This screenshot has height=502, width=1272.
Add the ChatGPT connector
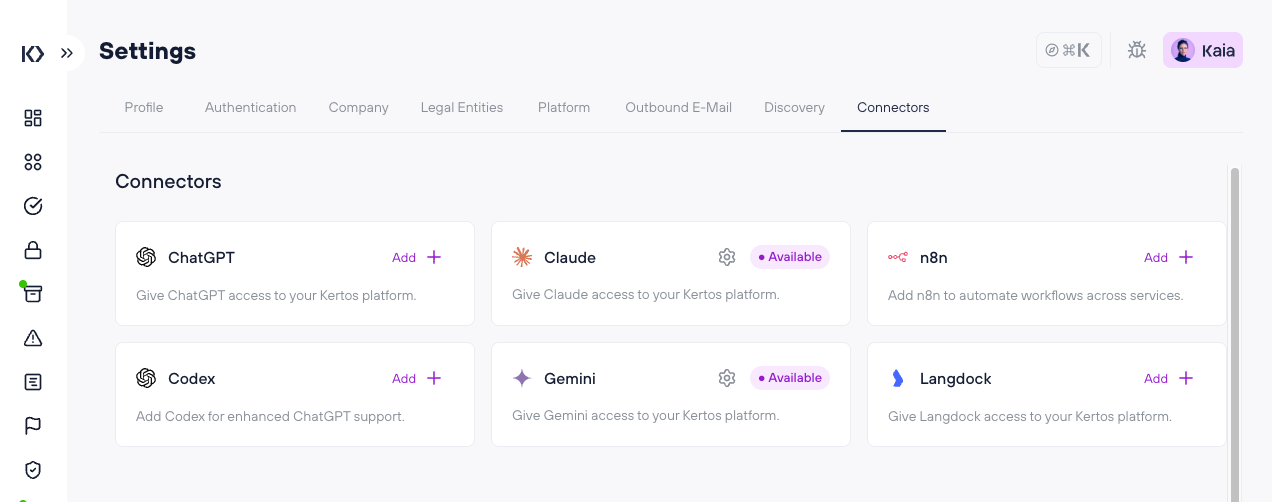[x=417, y=257]
